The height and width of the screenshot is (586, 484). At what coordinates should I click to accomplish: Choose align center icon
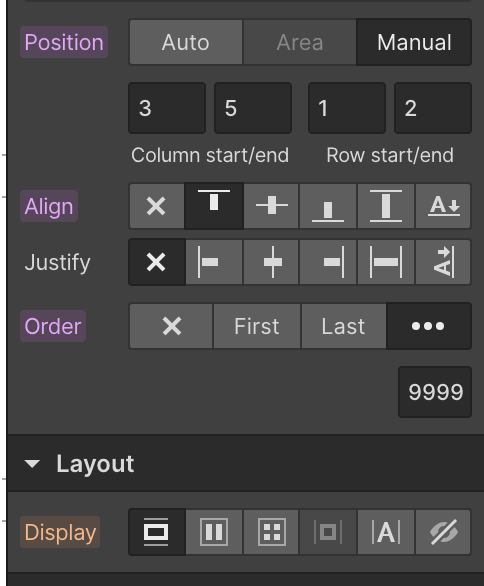pos(272,206)
